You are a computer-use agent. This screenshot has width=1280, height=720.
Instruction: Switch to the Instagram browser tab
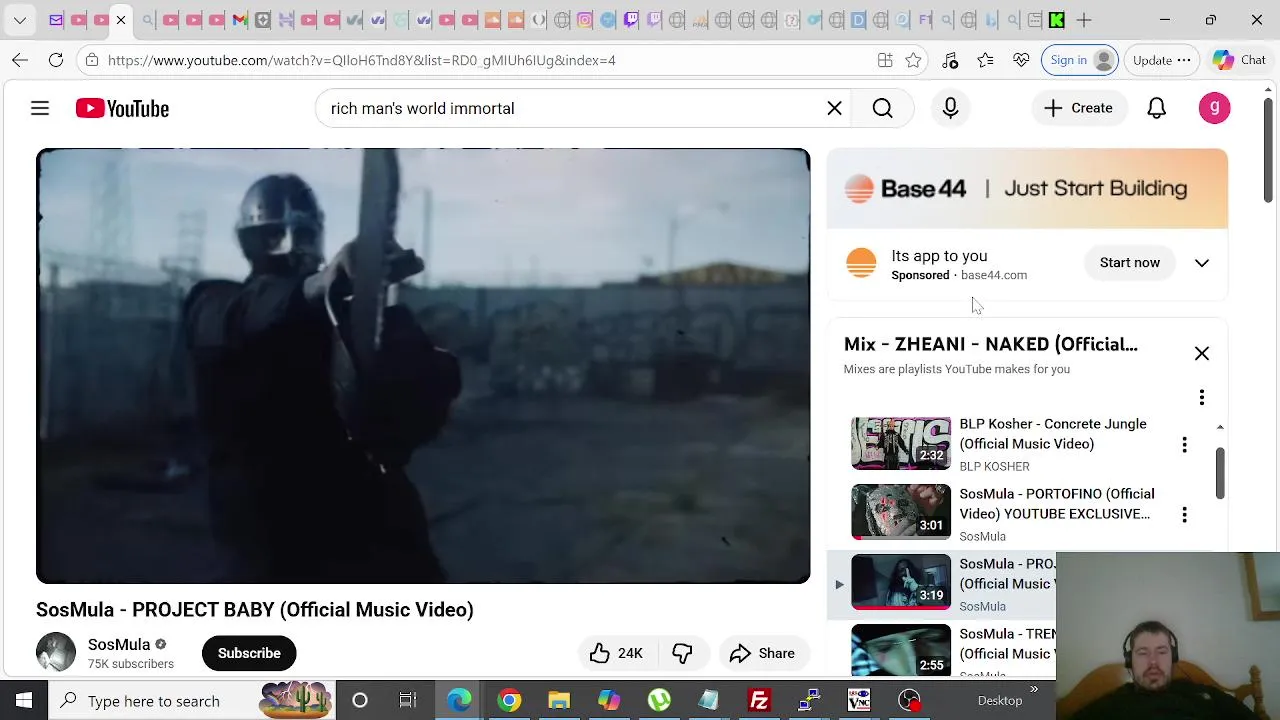584,20
